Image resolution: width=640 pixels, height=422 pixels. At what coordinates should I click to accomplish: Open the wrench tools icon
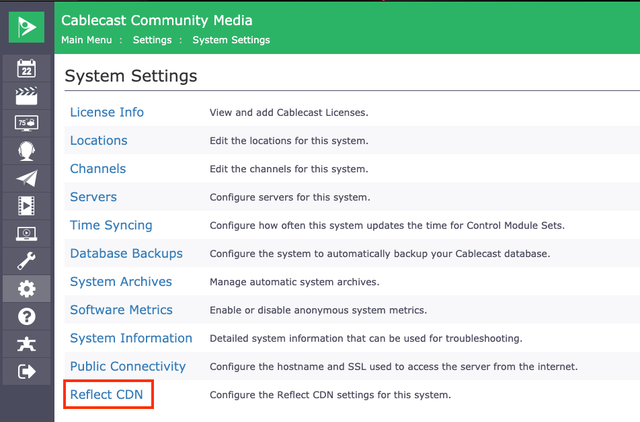pyautogui.click(x=27, y=261)
